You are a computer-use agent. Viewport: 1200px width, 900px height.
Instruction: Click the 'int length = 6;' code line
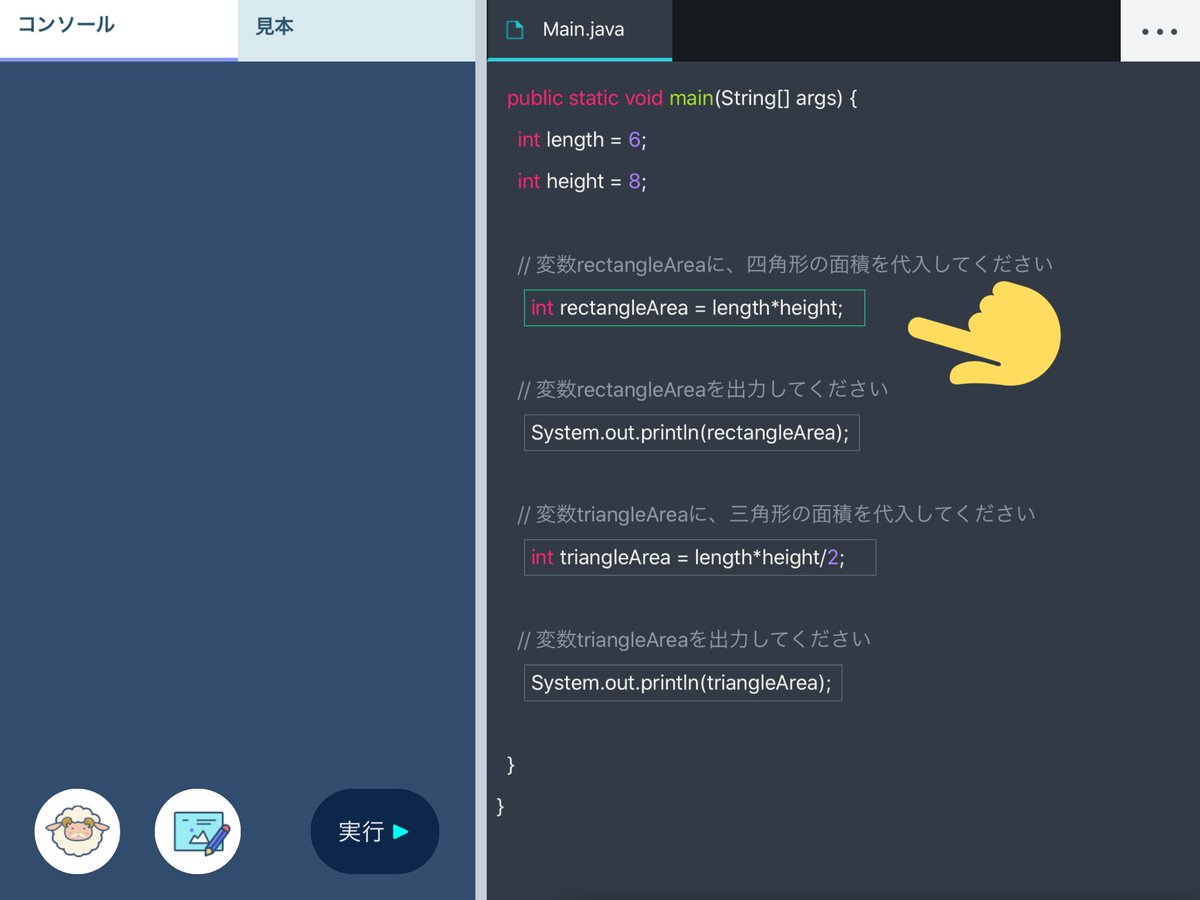(582, 140)
